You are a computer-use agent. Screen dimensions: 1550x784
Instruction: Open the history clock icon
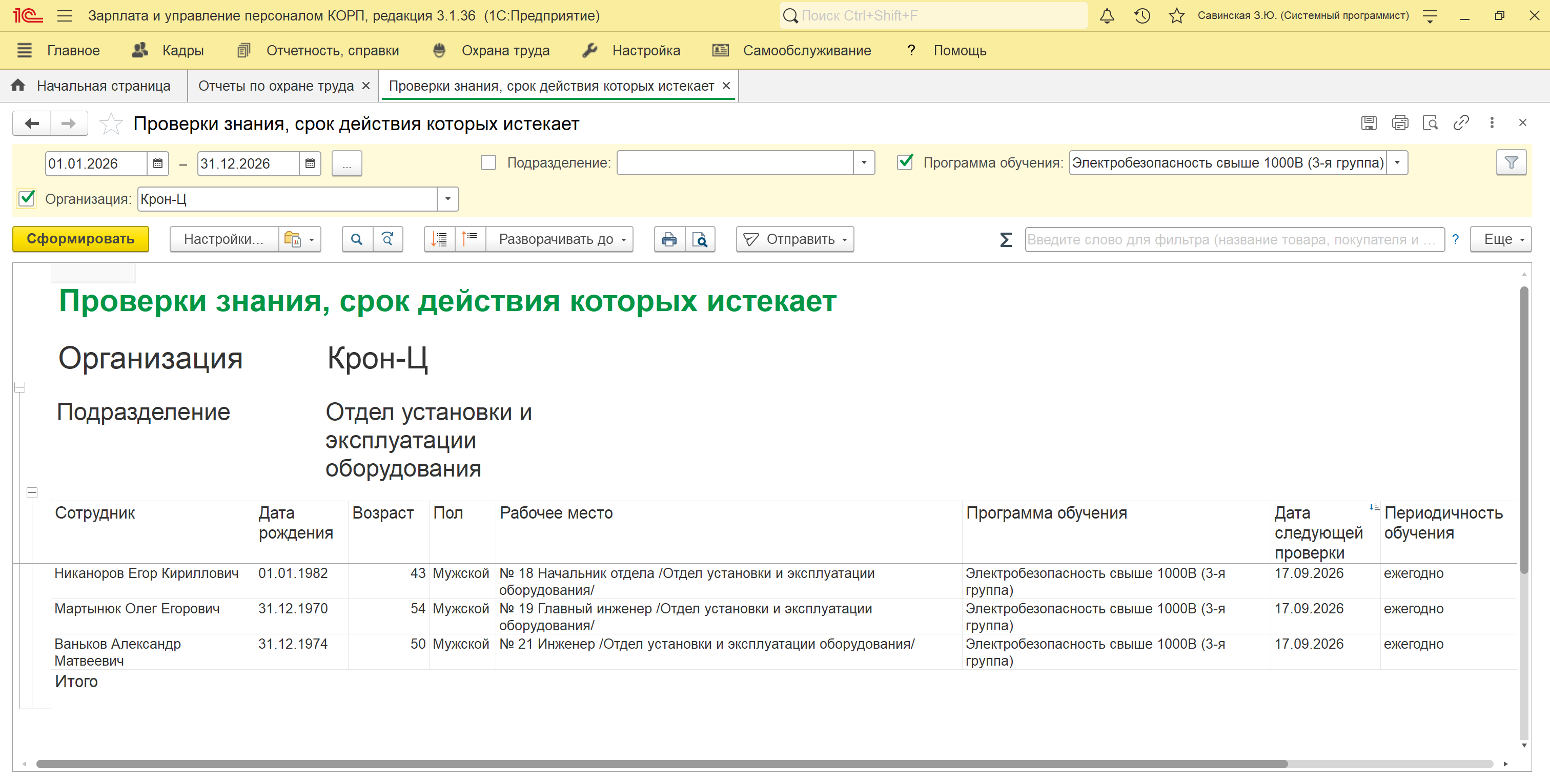coord(1141,16)
